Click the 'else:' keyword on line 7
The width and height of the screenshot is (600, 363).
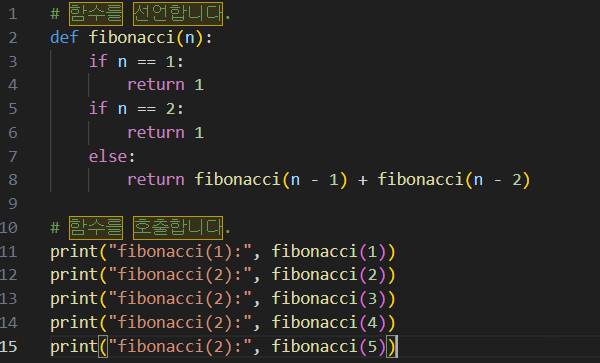[x=112, y=156]
